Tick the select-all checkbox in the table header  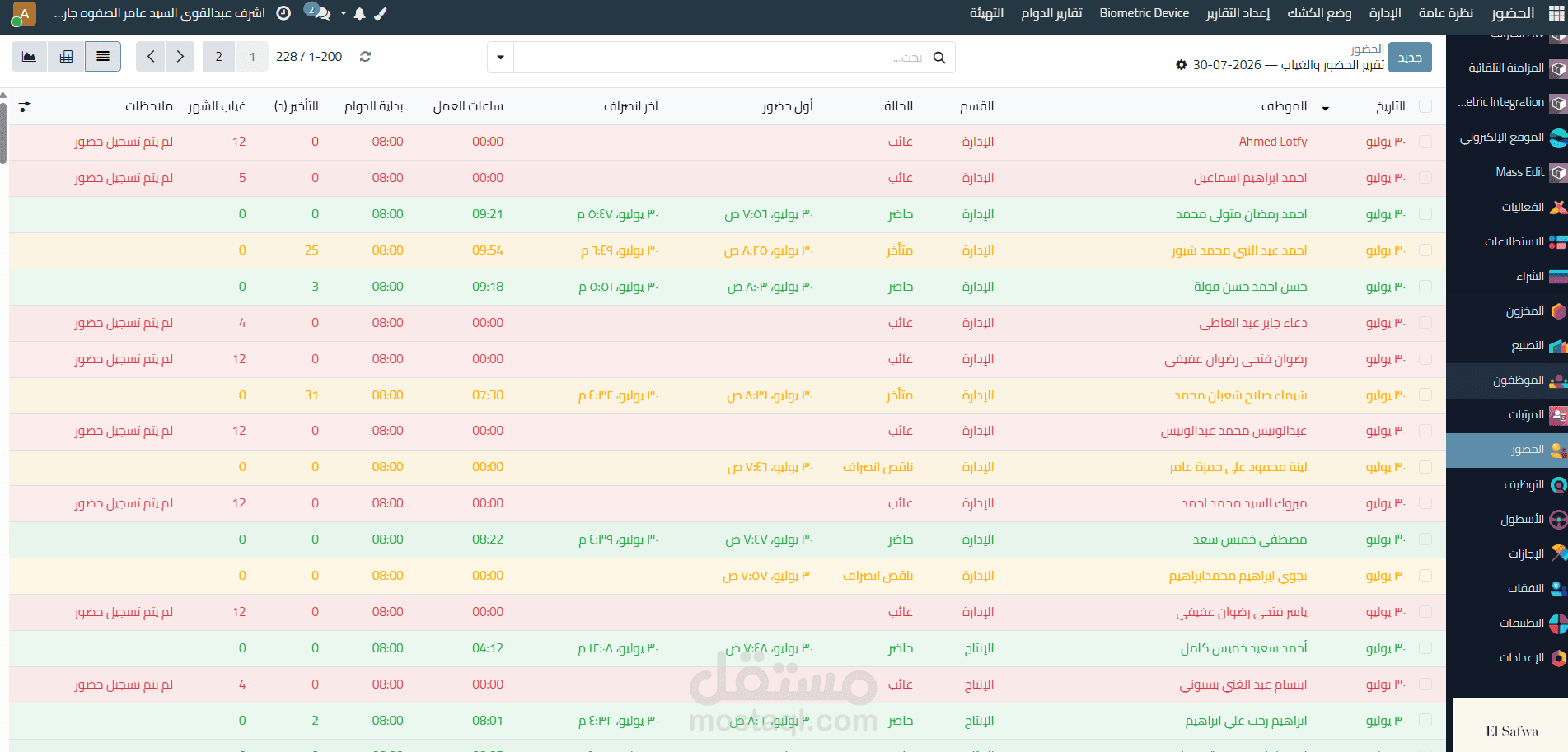pos(1425,106)
